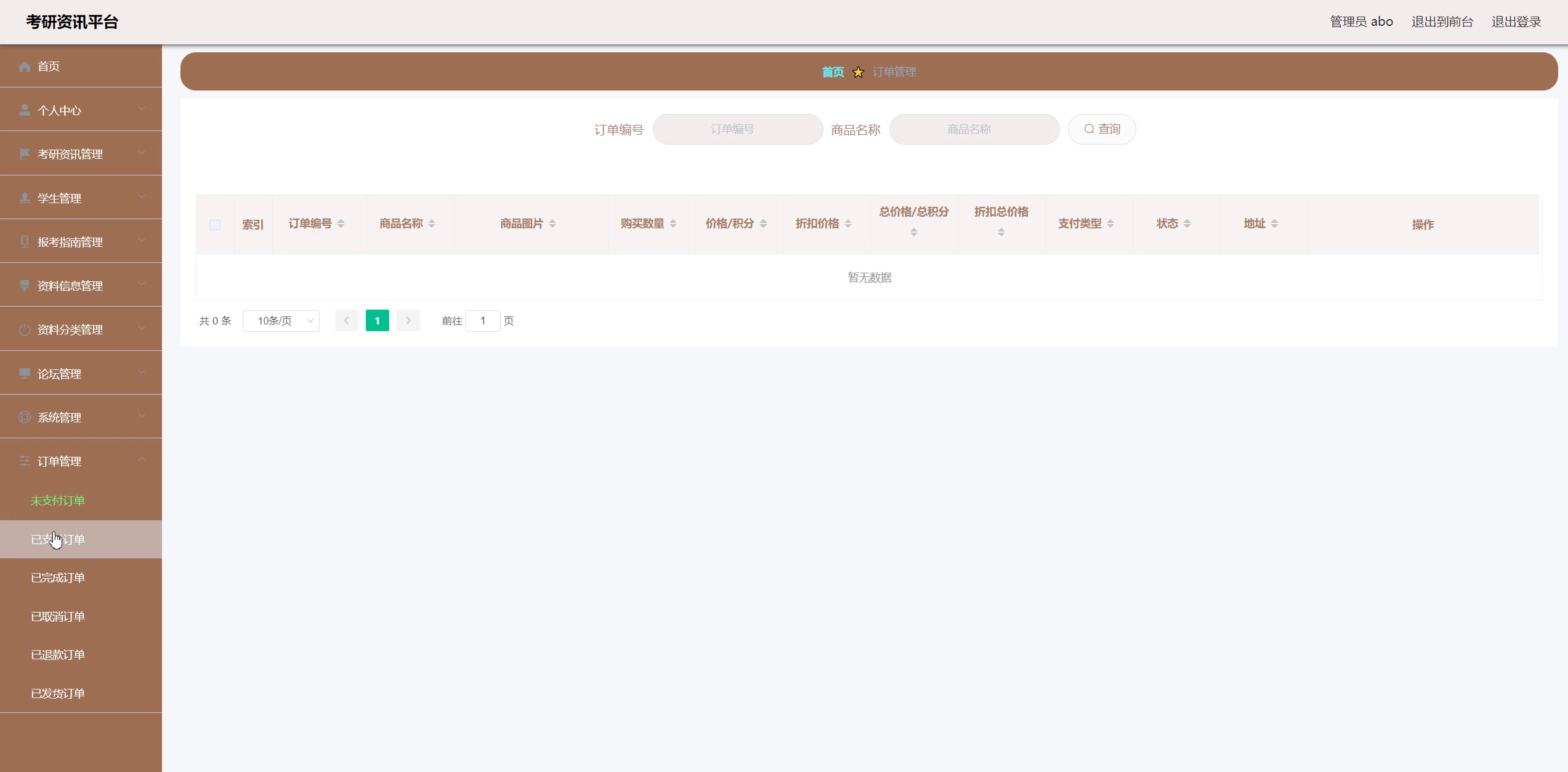Click the person icon beside 个人中心
Screen dimensions: 1568x772
[x=25, y=110]
